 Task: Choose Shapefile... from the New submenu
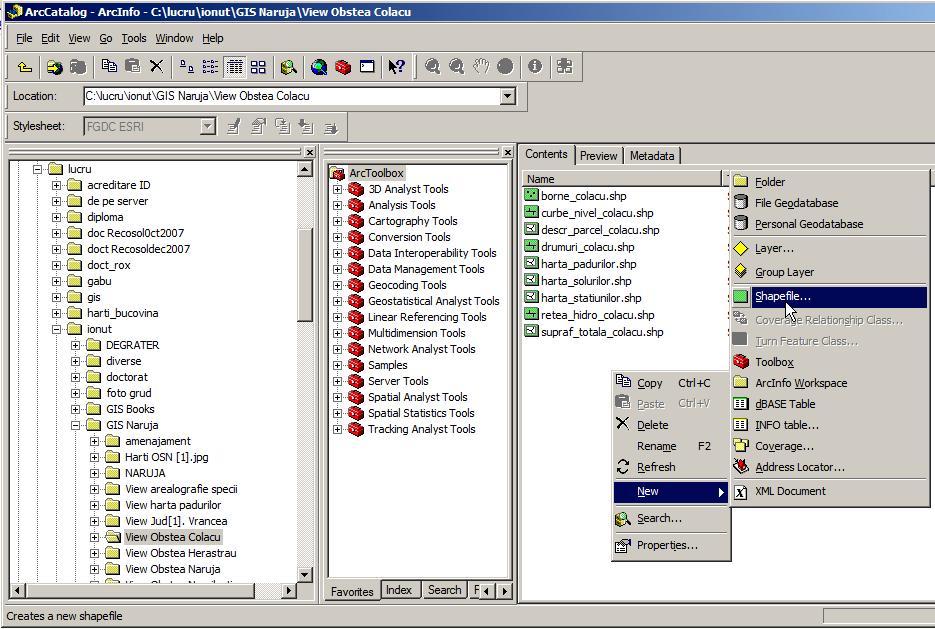[829, 296]
